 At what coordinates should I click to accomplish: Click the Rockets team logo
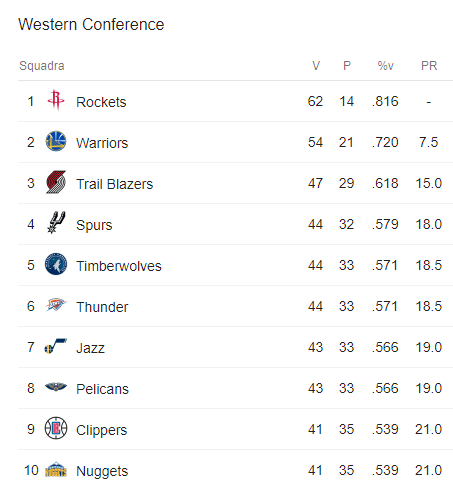coord(56,100)
